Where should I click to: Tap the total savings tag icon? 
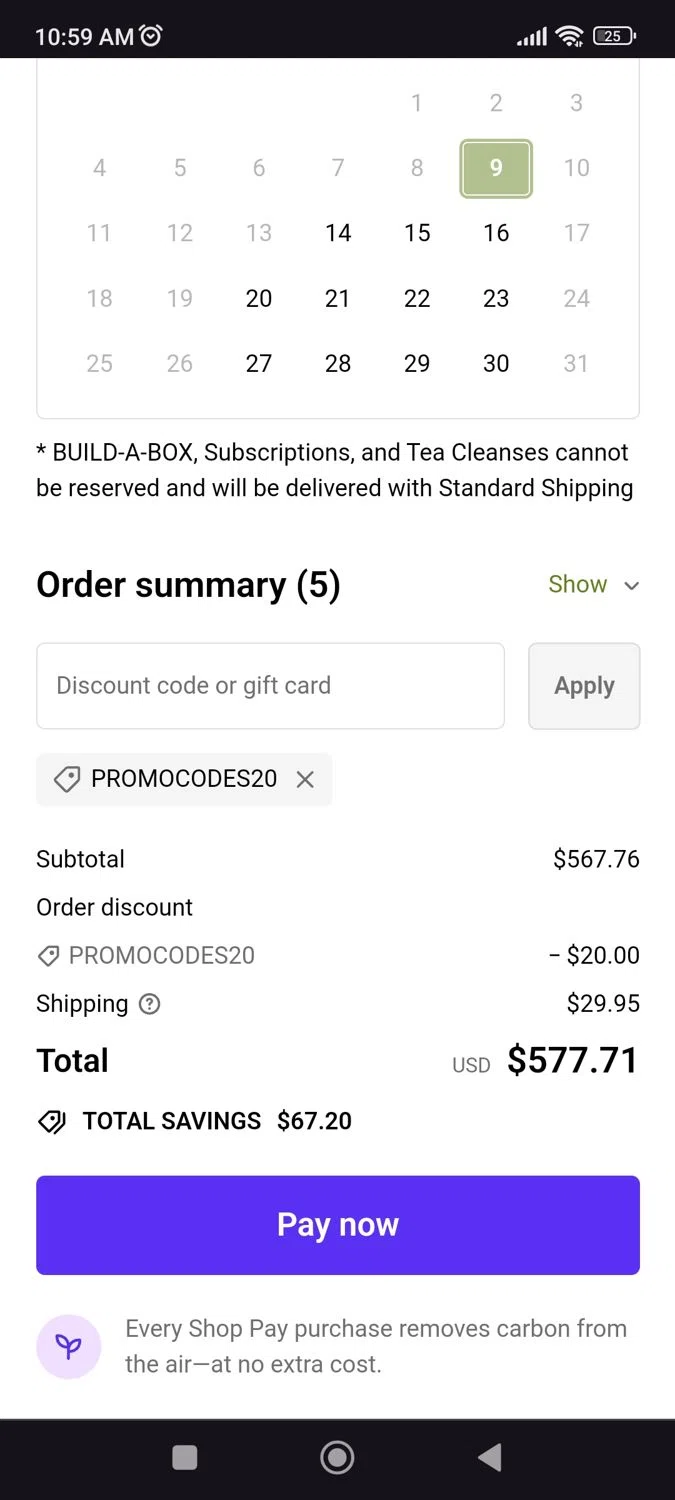[52, 1122]
